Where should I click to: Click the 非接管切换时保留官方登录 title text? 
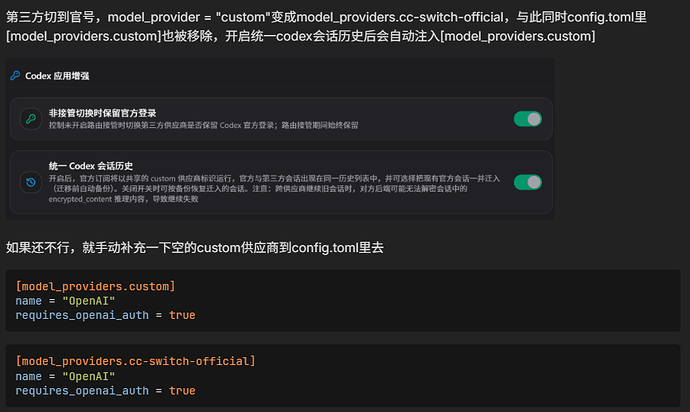pyautogui.click(x=102, y=113)
